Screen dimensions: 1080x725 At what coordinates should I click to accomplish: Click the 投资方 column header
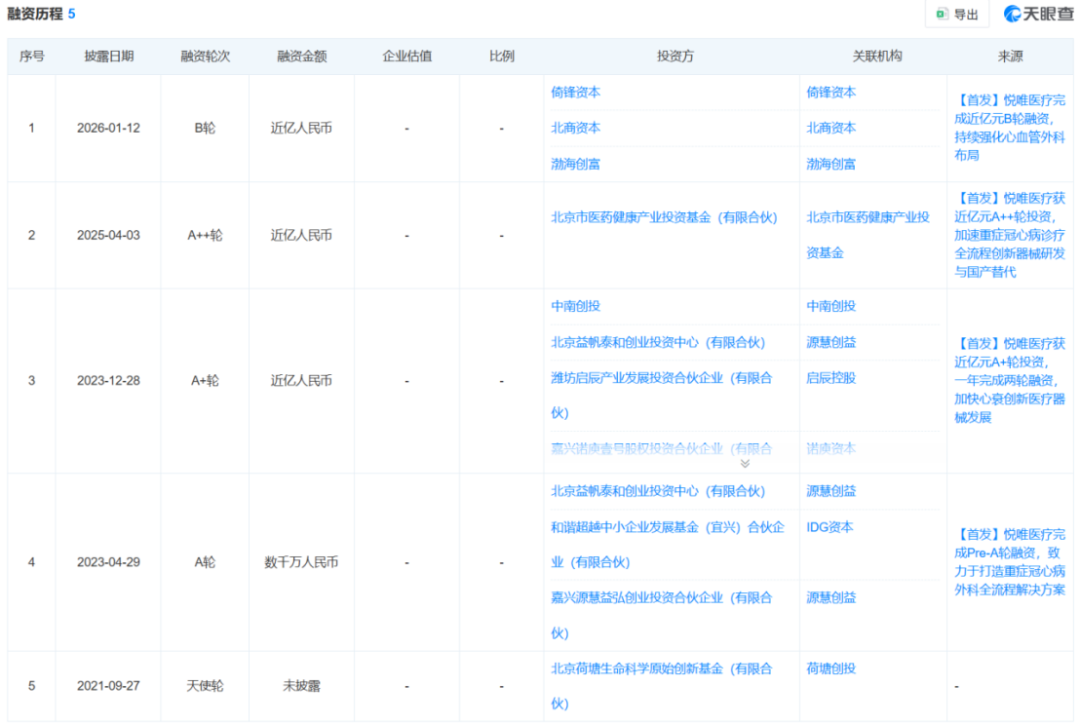[674, 56]
